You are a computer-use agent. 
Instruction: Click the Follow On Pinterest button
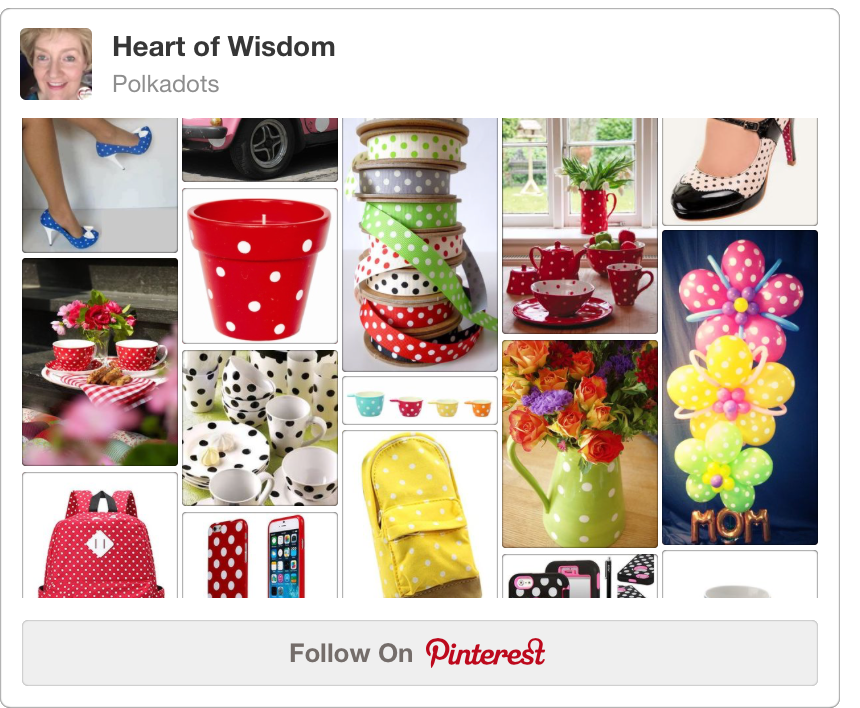point(420,653)
